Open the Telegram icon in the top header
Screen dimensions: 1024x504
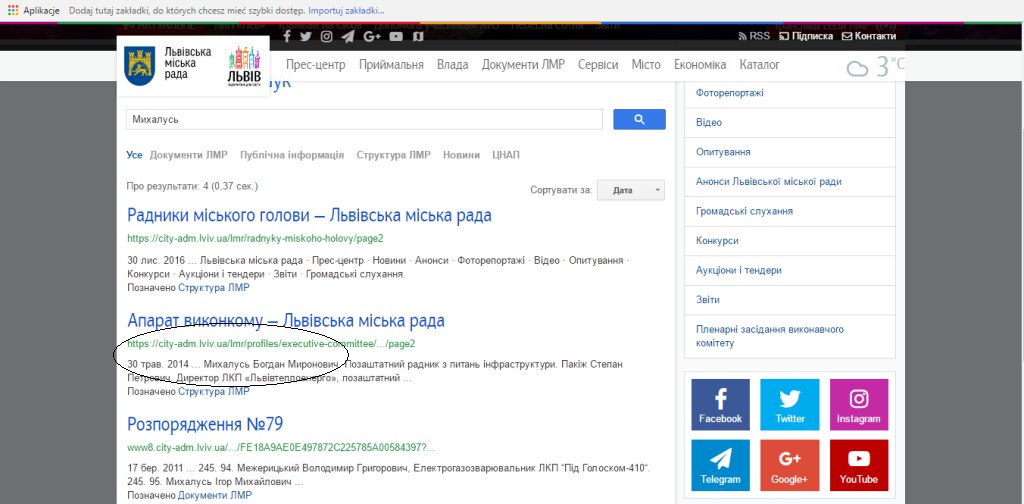347,37
